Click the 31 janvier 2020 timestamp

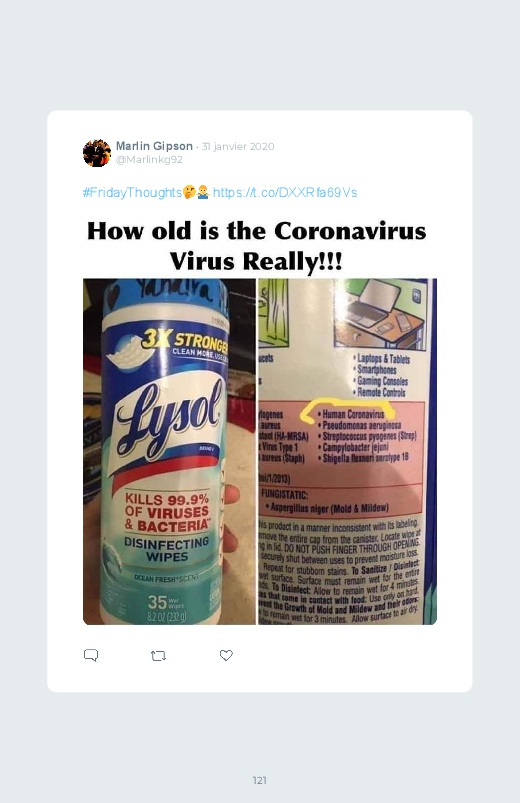click(238, 146)
